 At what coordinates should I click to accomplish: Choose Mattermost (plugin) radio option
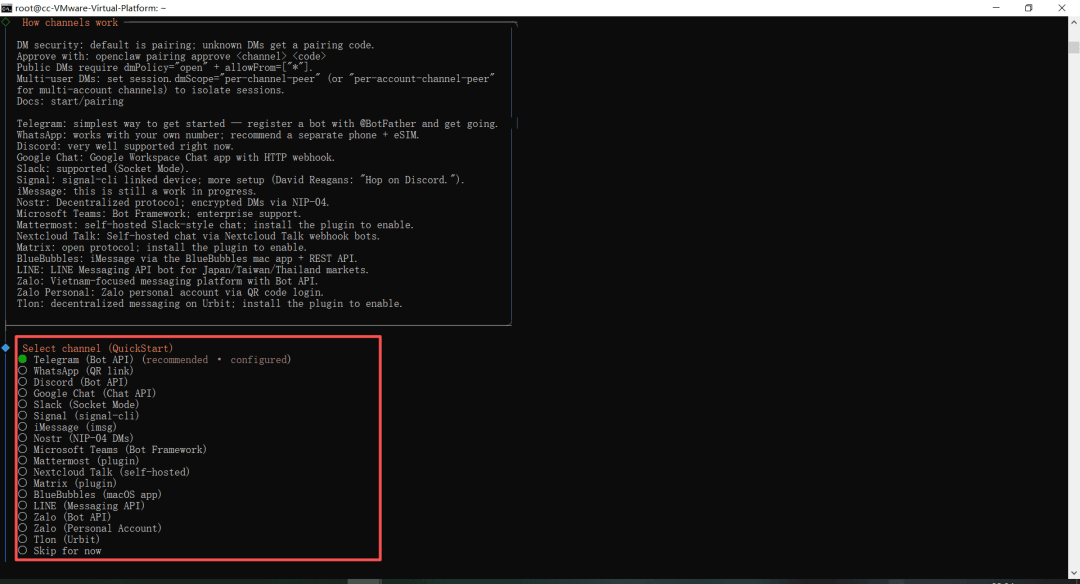[79, 461]
